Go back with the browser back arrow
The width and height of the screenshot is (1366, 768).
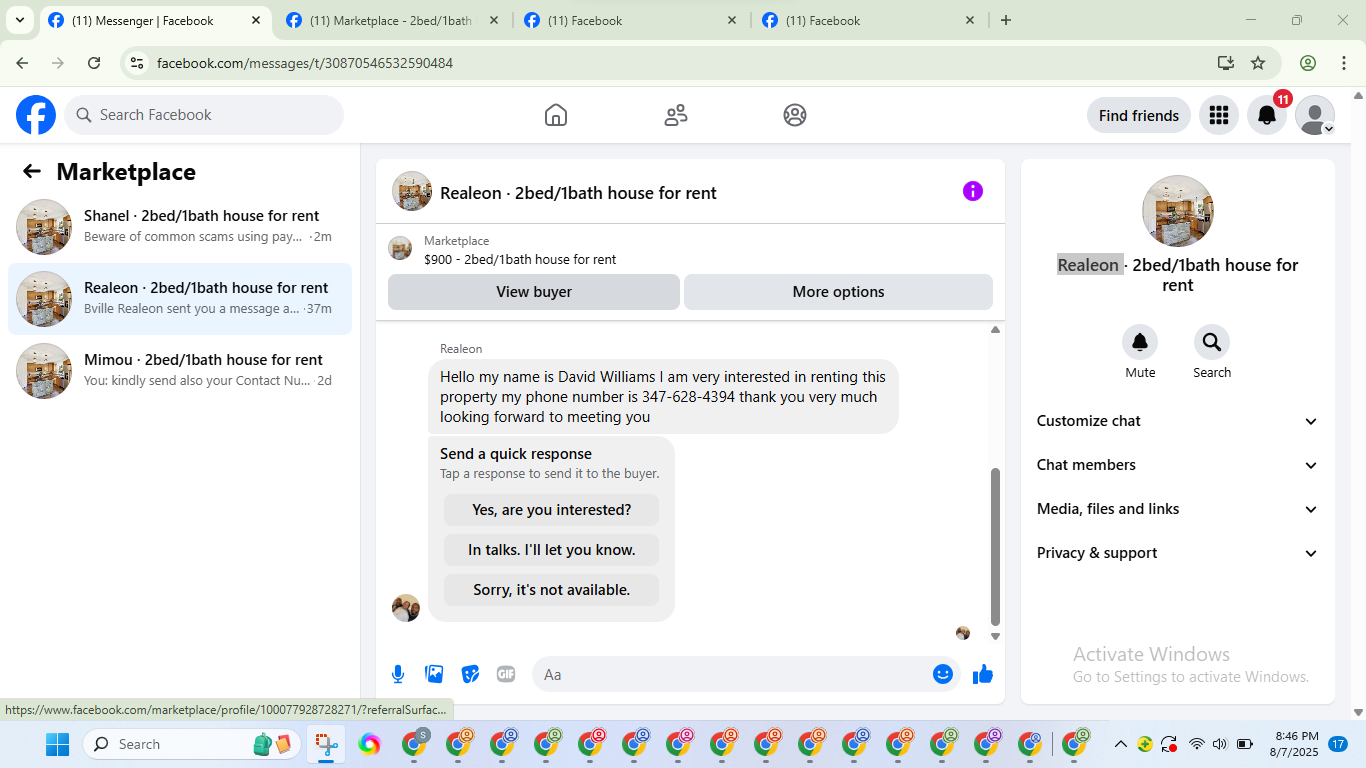click(22, 63)
